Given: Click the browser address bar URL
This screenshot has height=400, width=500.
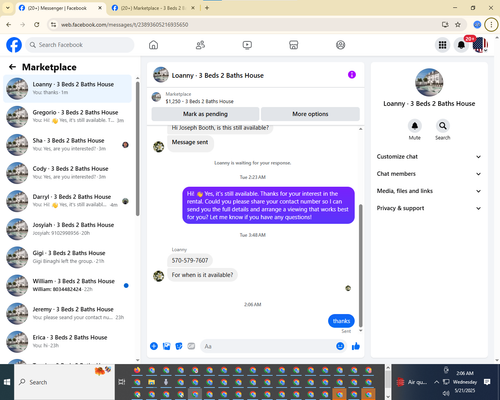Looking at the screenshot, I should point(125,25).
